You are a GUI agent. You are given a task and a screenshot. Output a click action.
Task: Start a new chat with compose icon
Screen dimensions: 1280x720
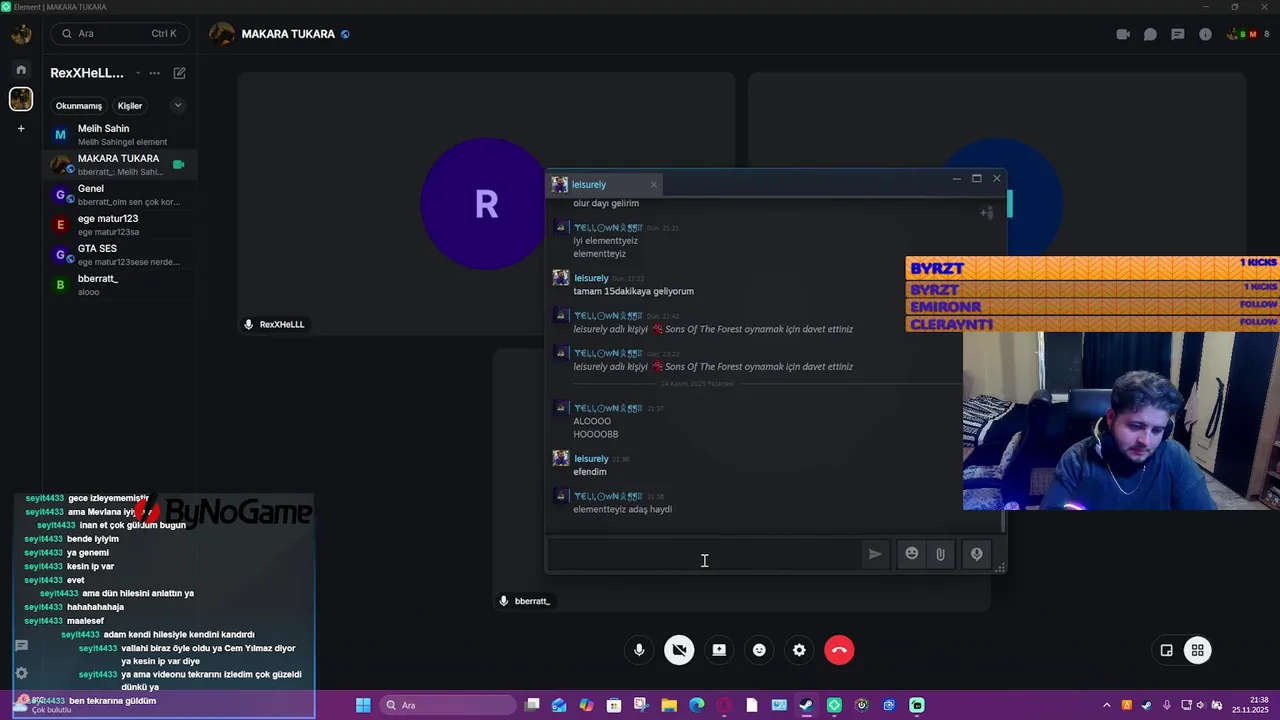pyautogui.click(x=180, y=73)
